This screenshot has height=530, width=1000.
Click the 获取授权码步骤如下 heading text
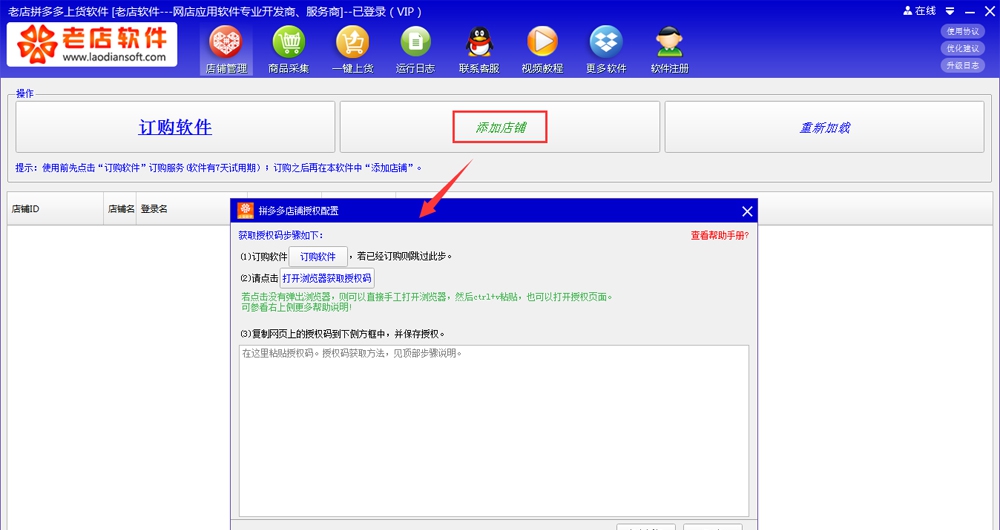click(281, 235)
